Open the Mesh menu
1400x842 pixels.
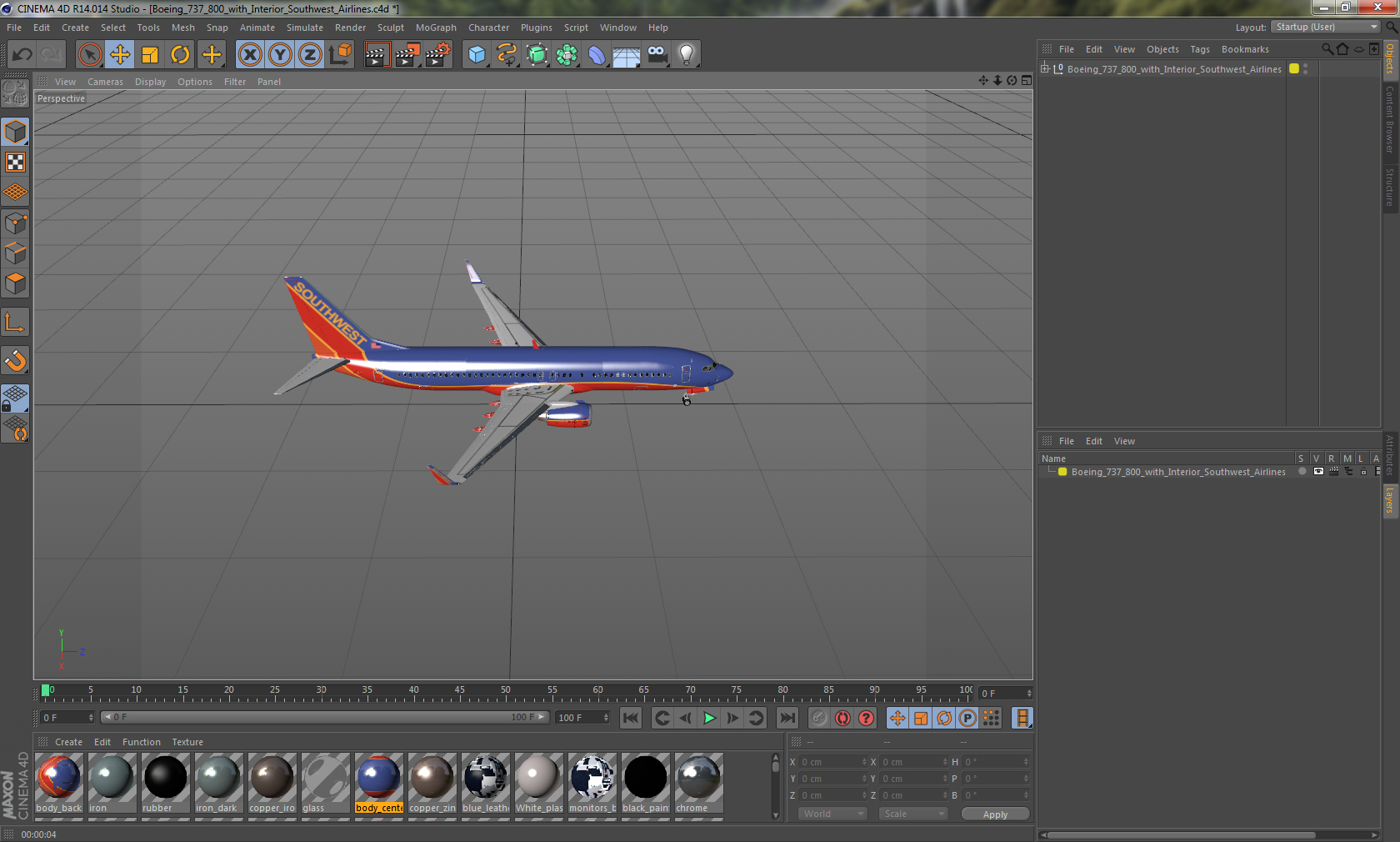click(183, 28)
